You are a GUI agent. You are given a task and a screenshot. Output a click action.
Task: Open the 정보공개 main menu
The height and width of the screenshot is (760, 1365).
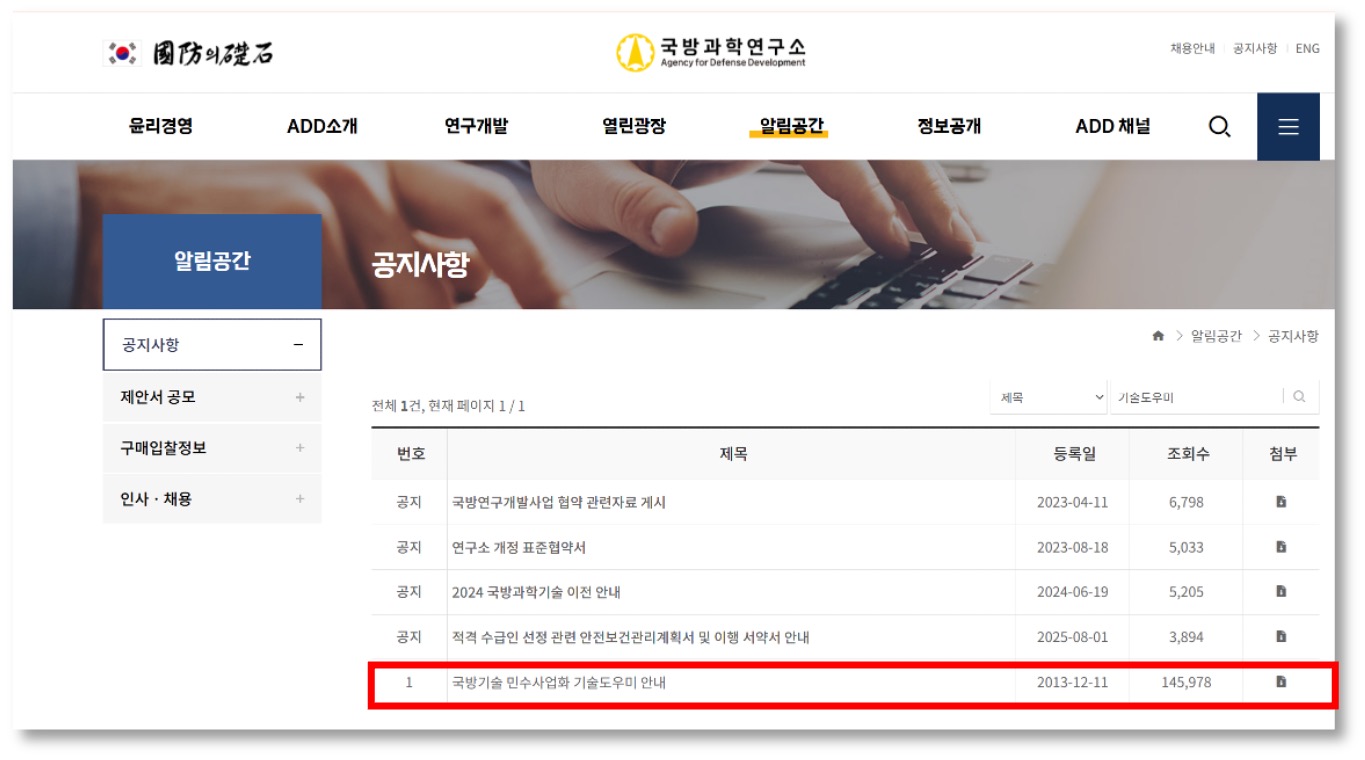point(949,126)
